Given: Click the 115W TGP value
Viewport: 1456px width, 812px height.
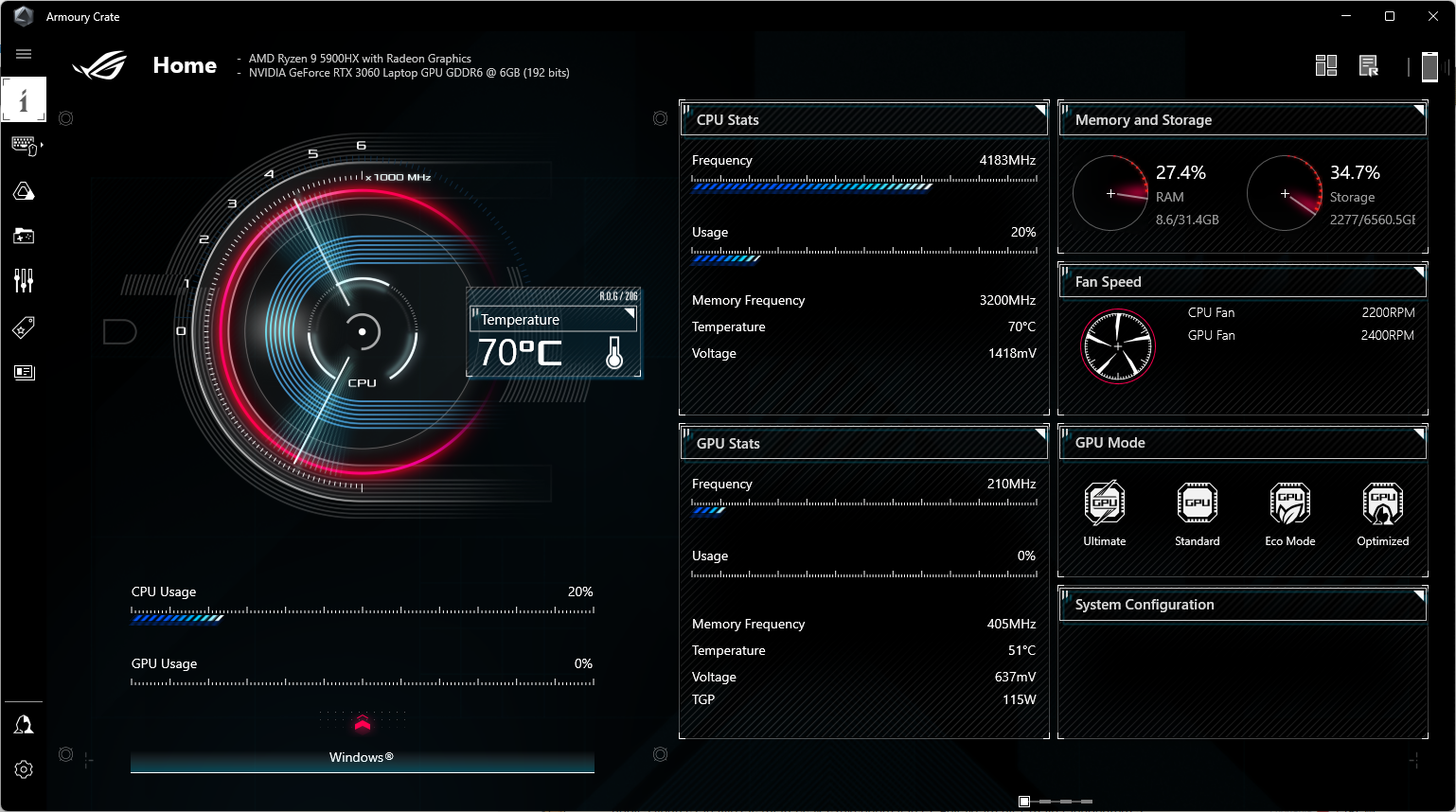Looking at the screenshot, I should (1020, 700).
